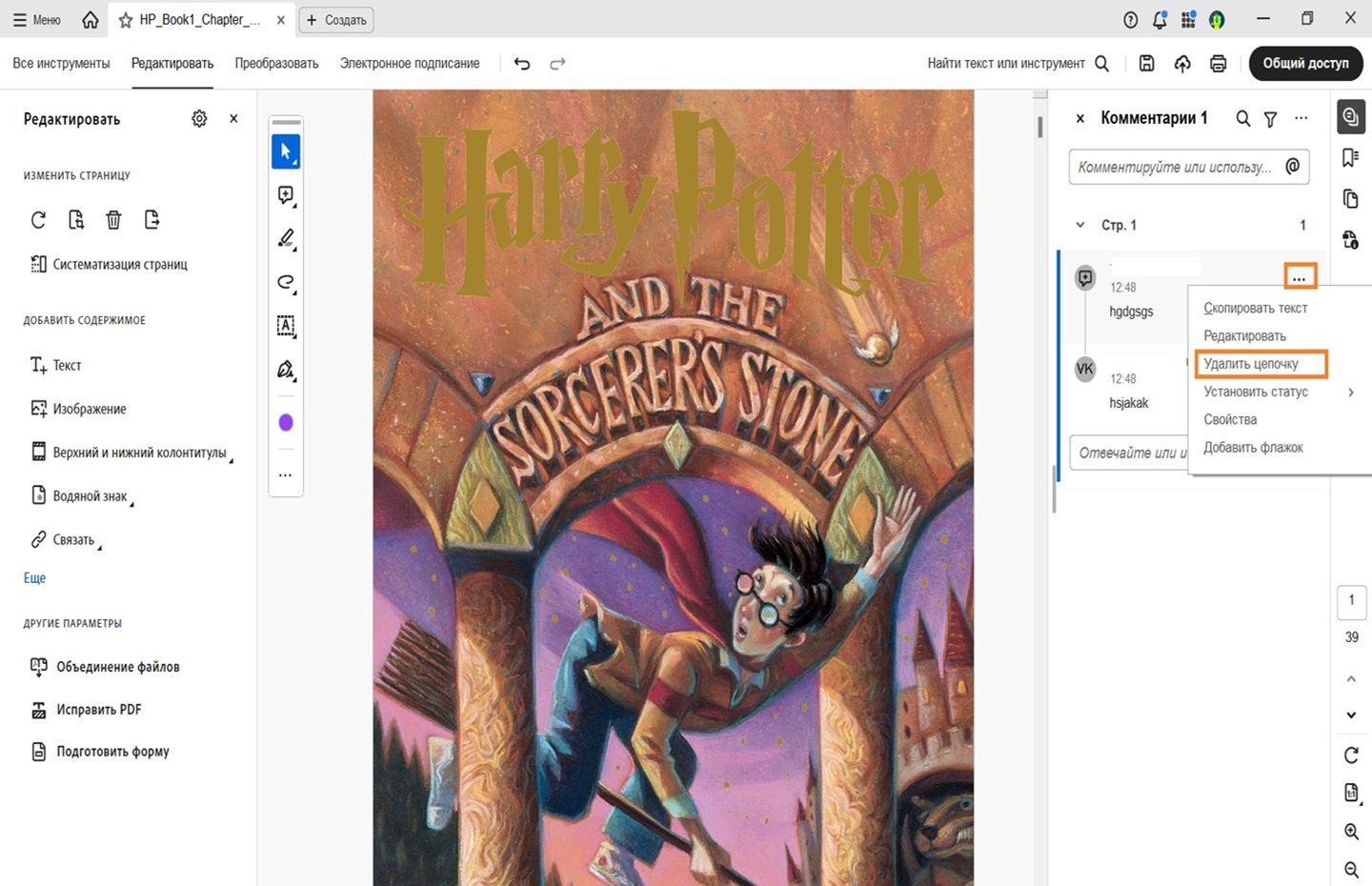Viewport: 1372px width, 886px height.
Task: Open the Edit panel settings gear
Action: [x=199, y=119]
